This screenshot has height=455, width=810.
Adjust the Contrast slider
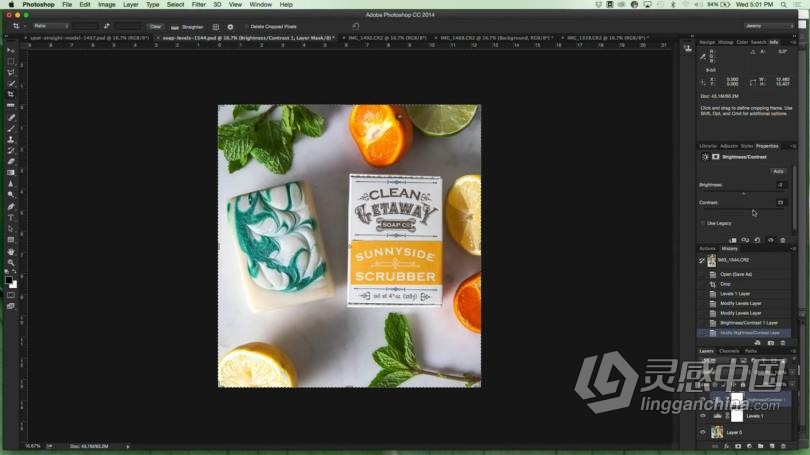[744, 211]
